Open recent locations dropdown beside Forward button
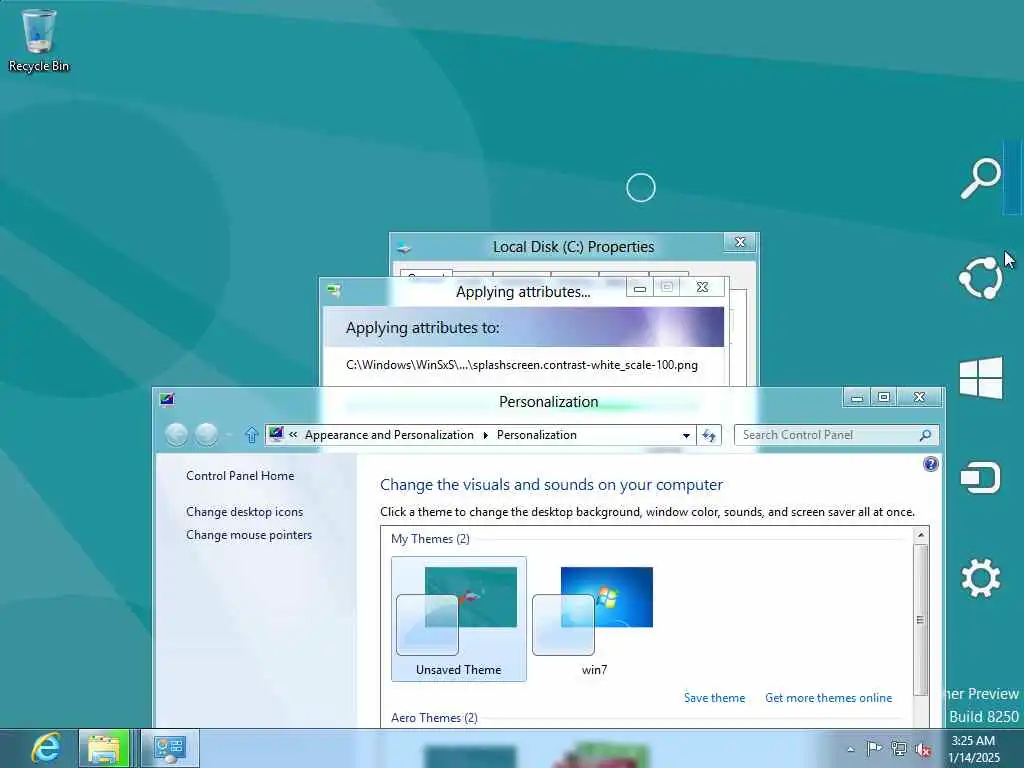This screenshot has height=768, width=1024. click(x=229, y=435)
